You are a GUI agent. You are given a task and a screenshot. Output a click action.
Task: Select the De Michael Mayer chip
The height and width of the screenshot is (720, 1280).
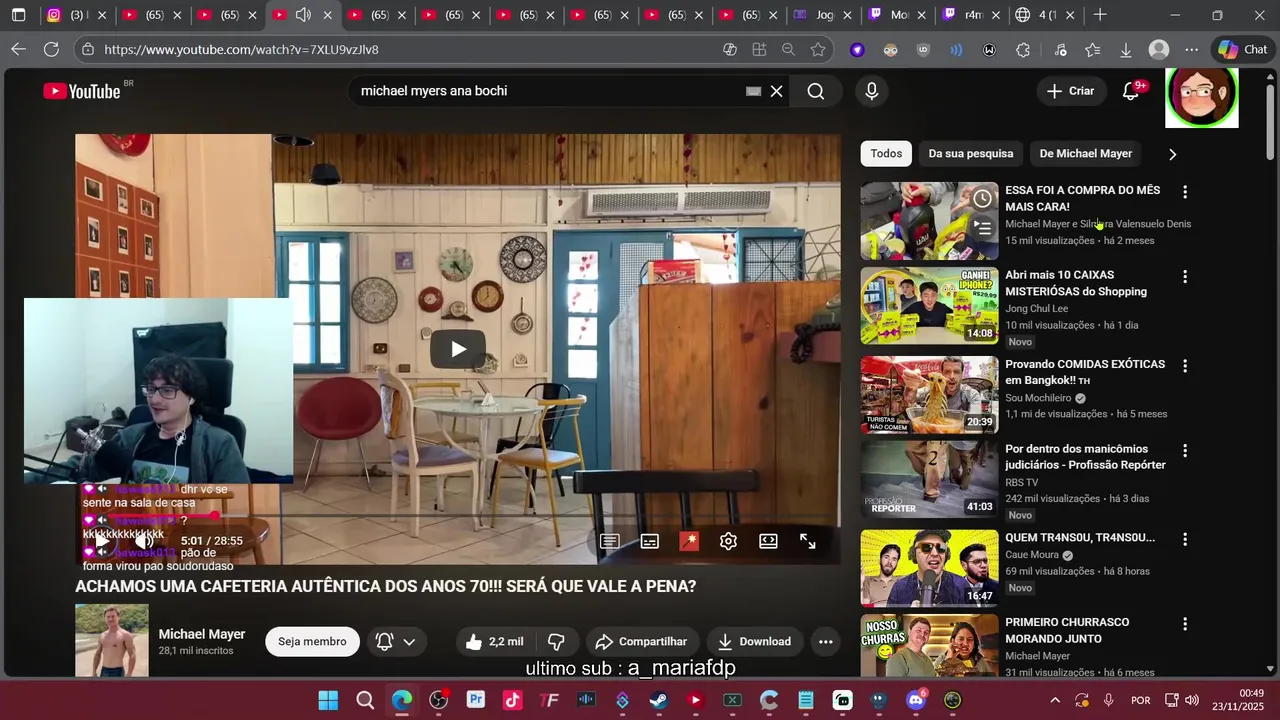(x=1086, y=153)
